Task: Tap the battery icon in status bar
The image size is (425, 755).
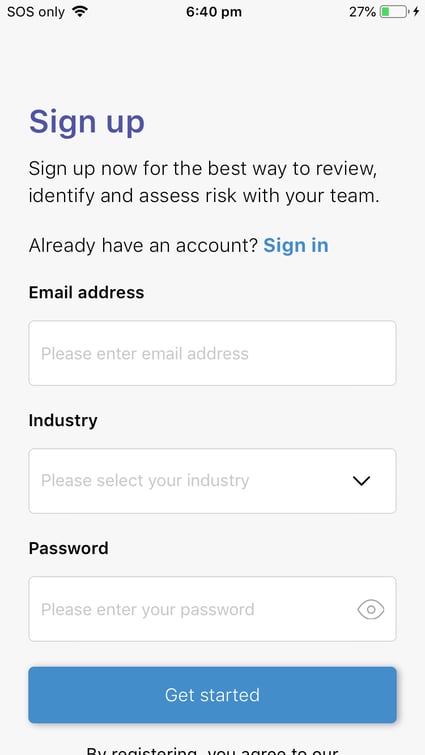Action: (x=394, y=12)
